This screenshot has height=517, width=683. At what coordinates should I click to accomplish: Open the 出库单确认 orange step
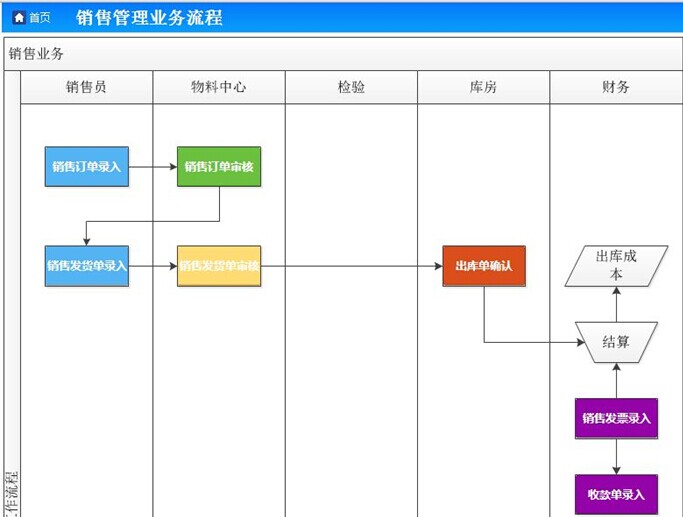click(x=484, y=266)
